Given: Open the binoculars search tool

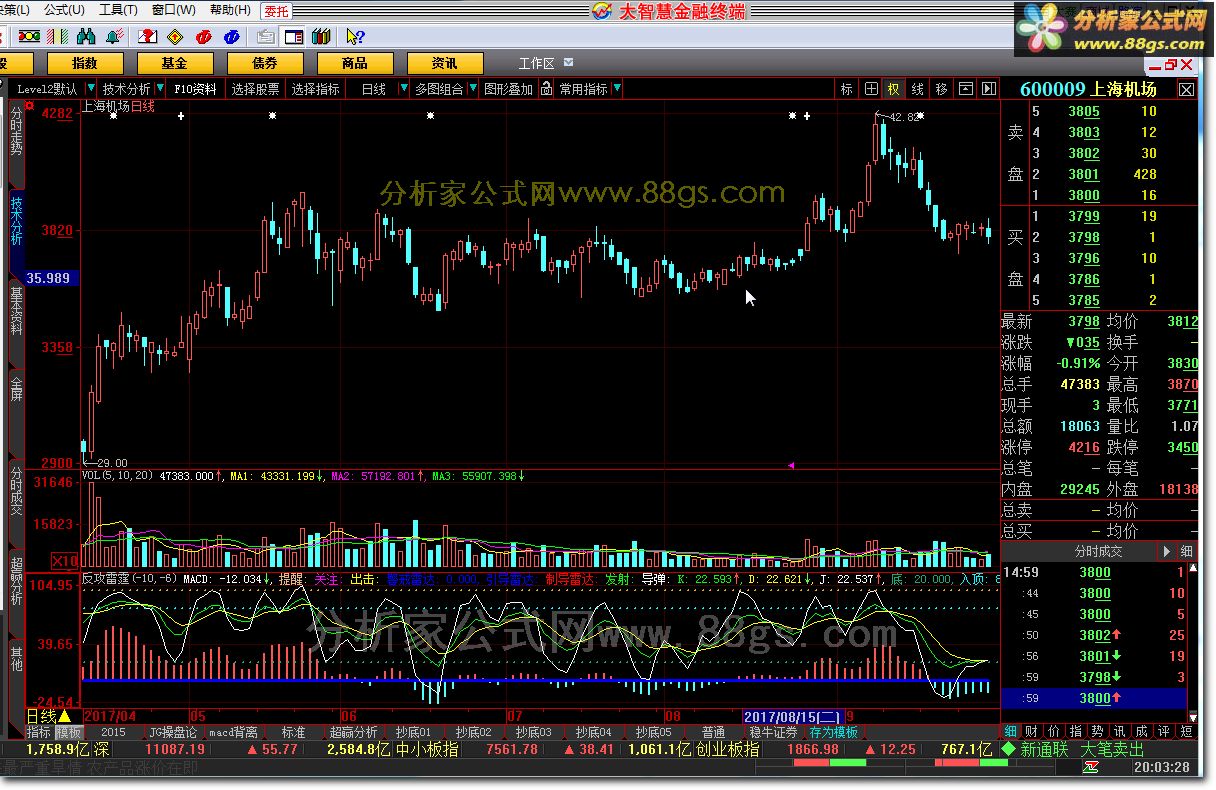Looking at the screenshot, I should tap(86, 37).
